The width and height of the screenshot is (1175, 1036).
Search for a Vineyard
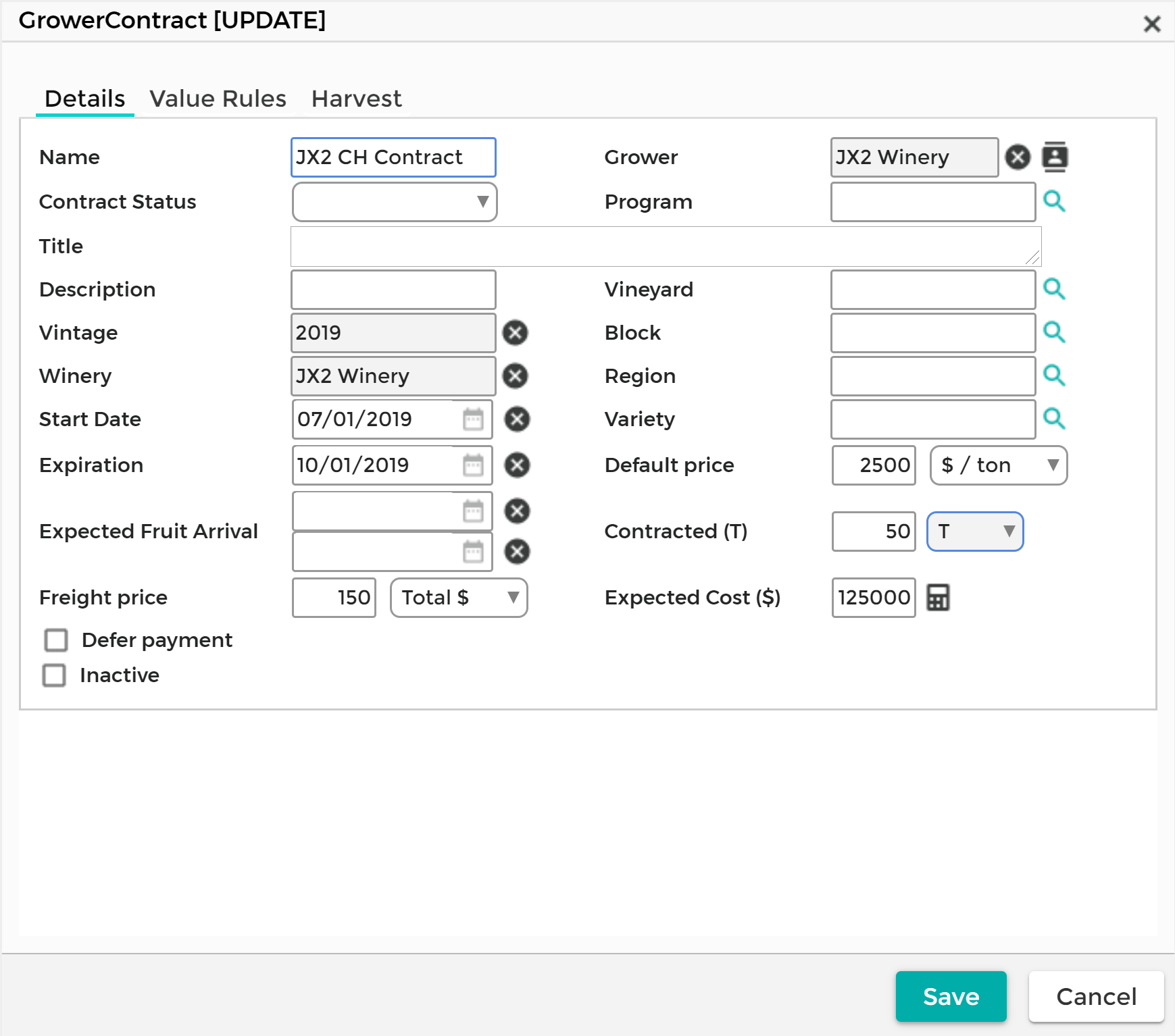click(x=1054, y=289)
